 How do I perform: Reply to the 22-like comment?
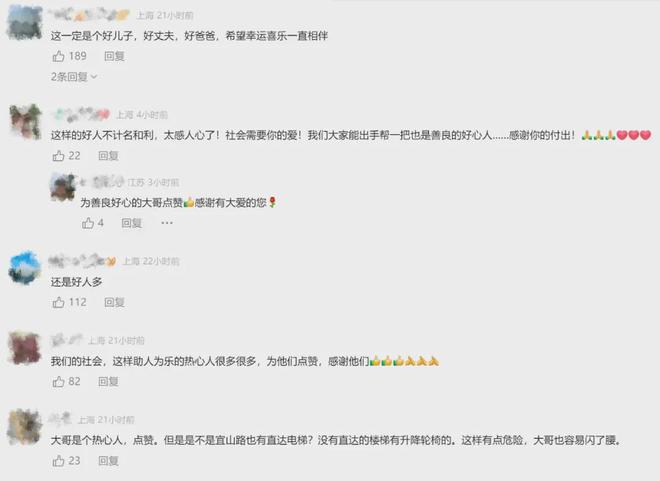108,156
